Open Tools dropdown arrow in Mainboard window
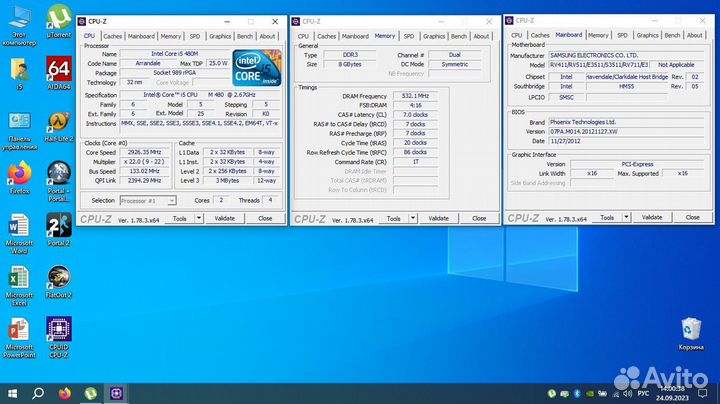 626,218
